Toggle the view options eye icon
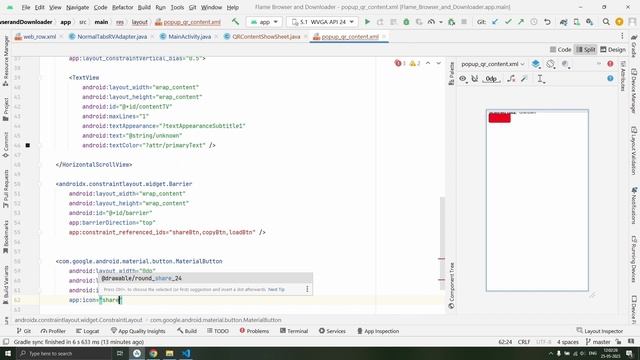The height and width of the screenshot is (360, 640). click(463, 79)
